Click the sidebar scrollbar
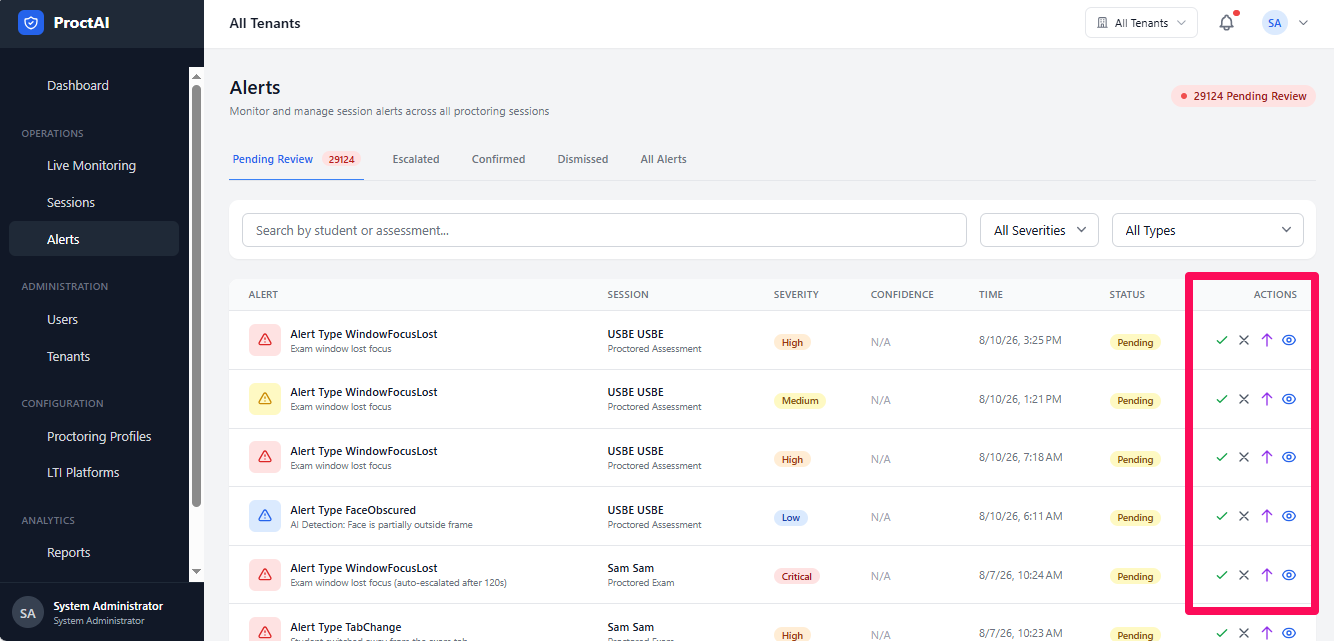1334x641 pixels. [x=196, y=295]
